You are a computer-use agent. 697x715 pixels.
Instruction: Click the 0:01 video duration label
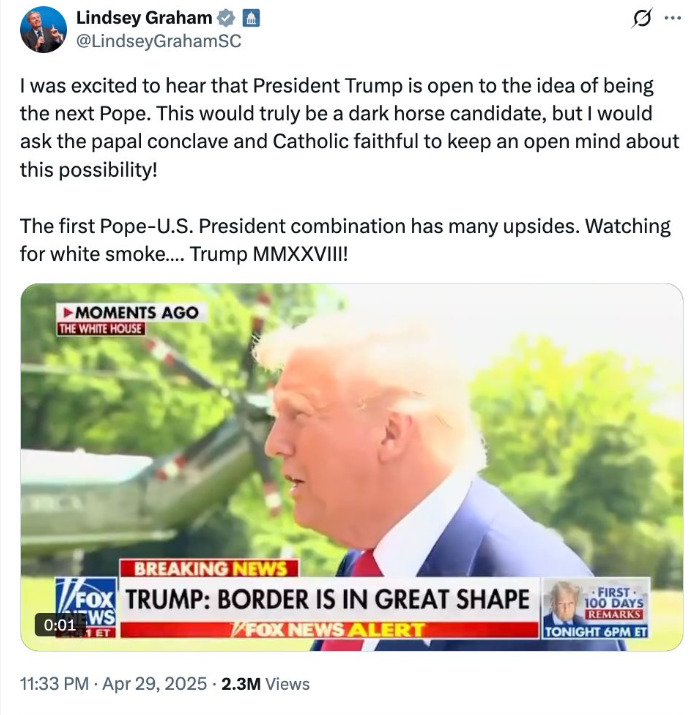[60, 625]
